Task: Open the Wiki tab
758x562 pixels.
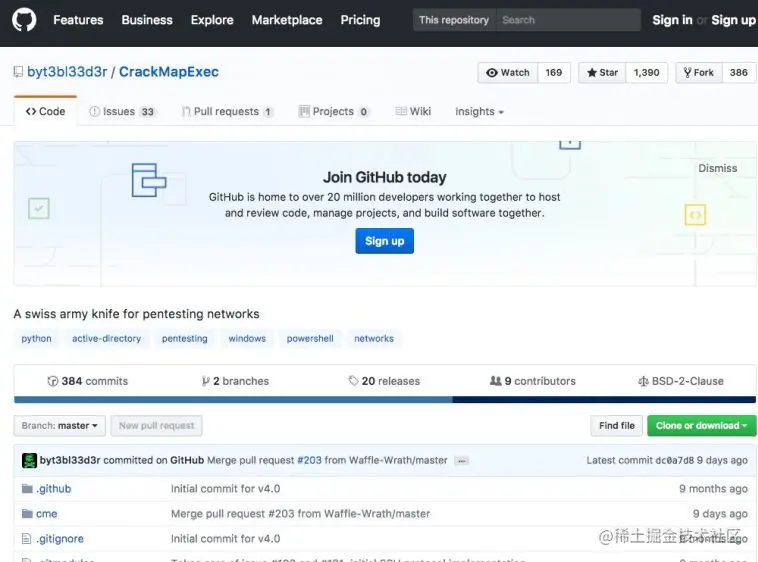Action: [413, 112]
